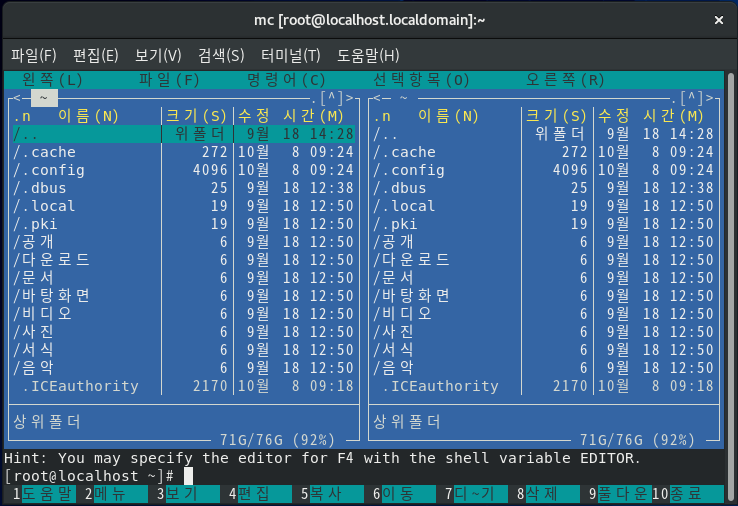Click right panel history back arrow
Image resolution: width=738 pixels, height=506 pixels.
(x=377, y=98)
